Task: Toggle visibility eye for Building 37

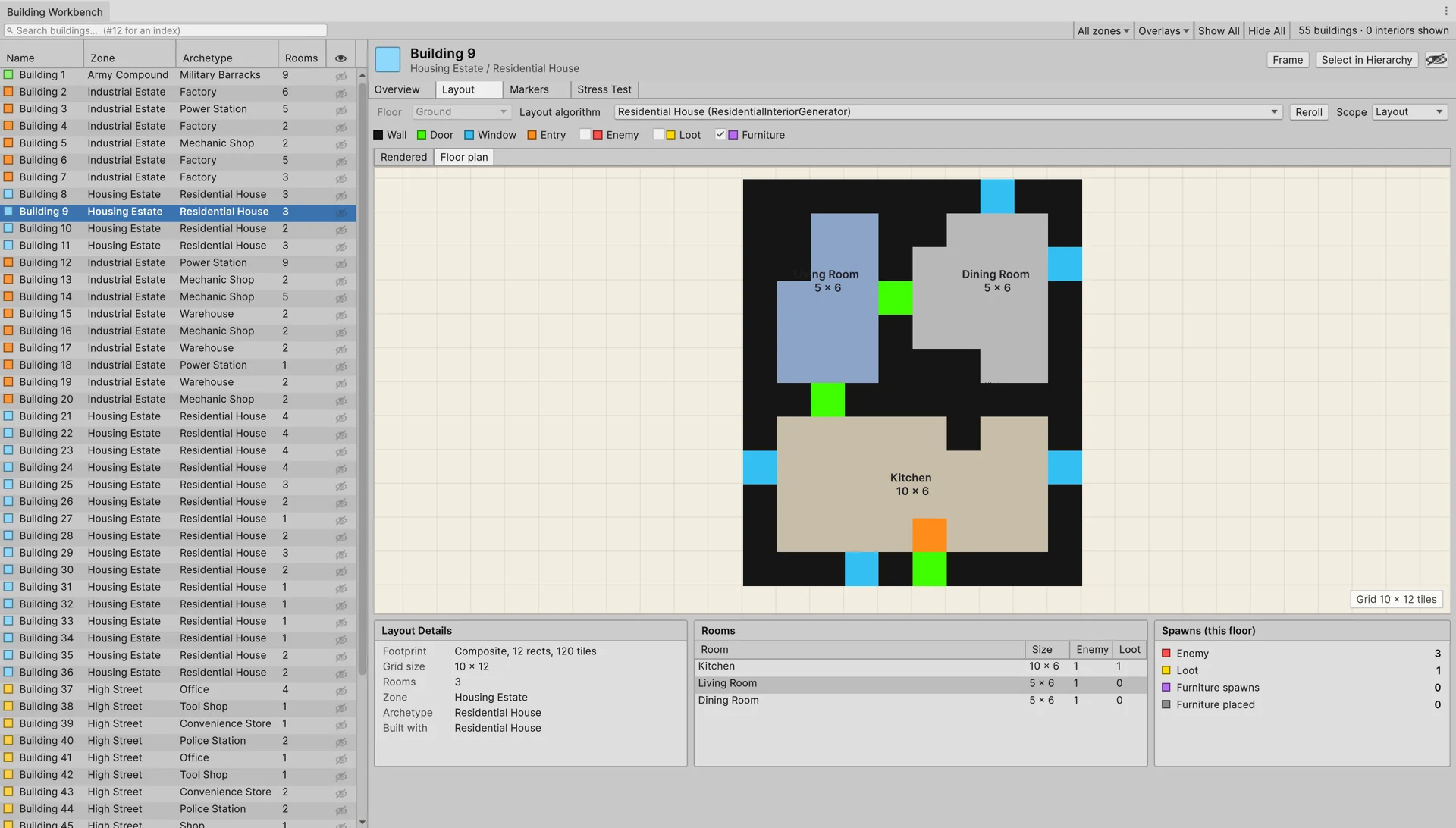Action: coord(341,691)
